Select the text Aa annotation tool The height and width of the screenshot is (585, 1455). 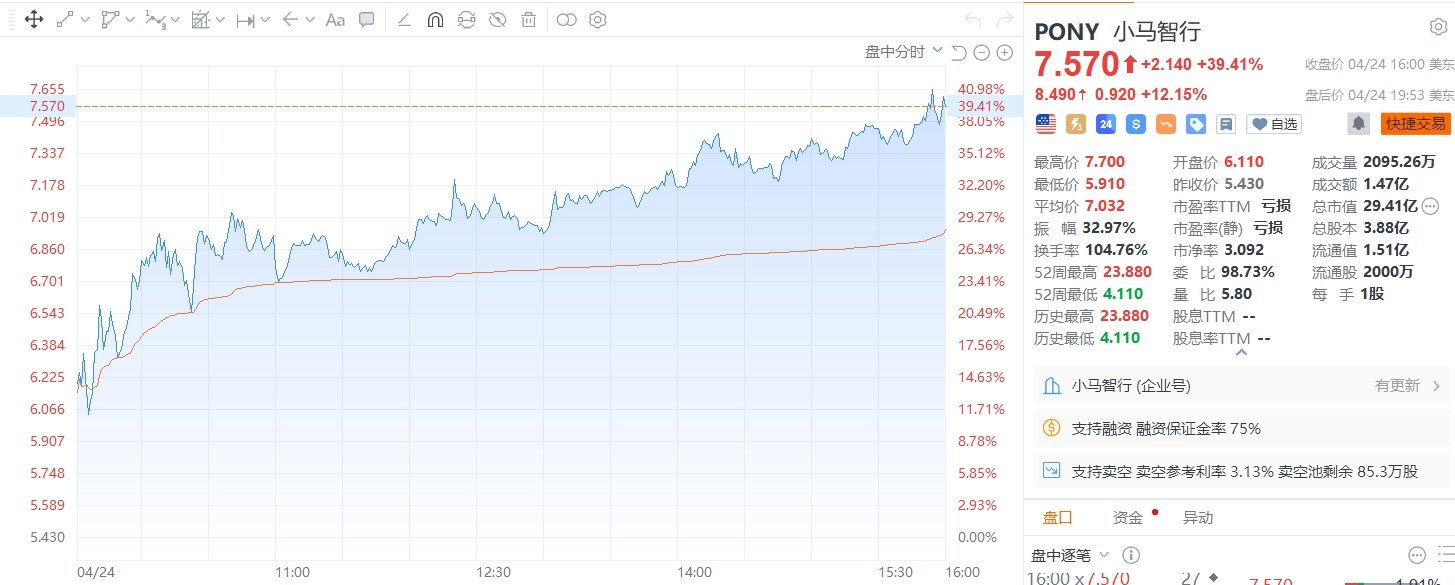click(x=336, y=19)
